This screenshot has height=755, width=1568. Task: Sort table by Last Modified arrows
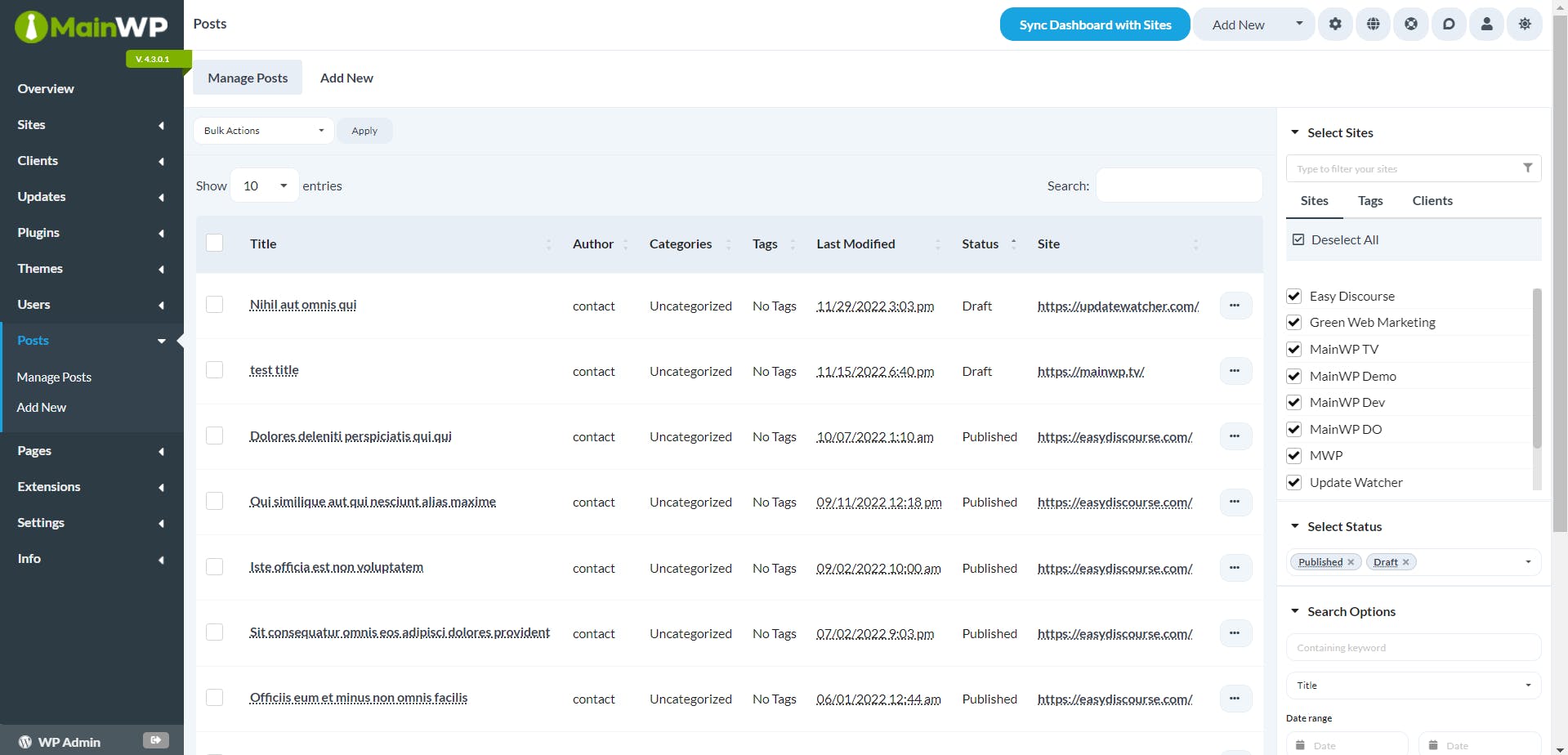coord(937,244)
